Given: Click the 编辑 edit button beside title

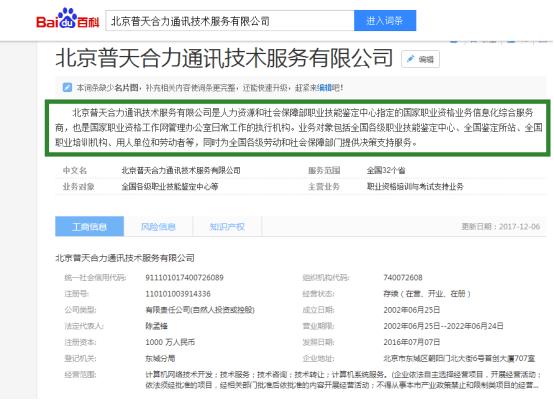Looking at the screenshot, I should tap(420, 59).
